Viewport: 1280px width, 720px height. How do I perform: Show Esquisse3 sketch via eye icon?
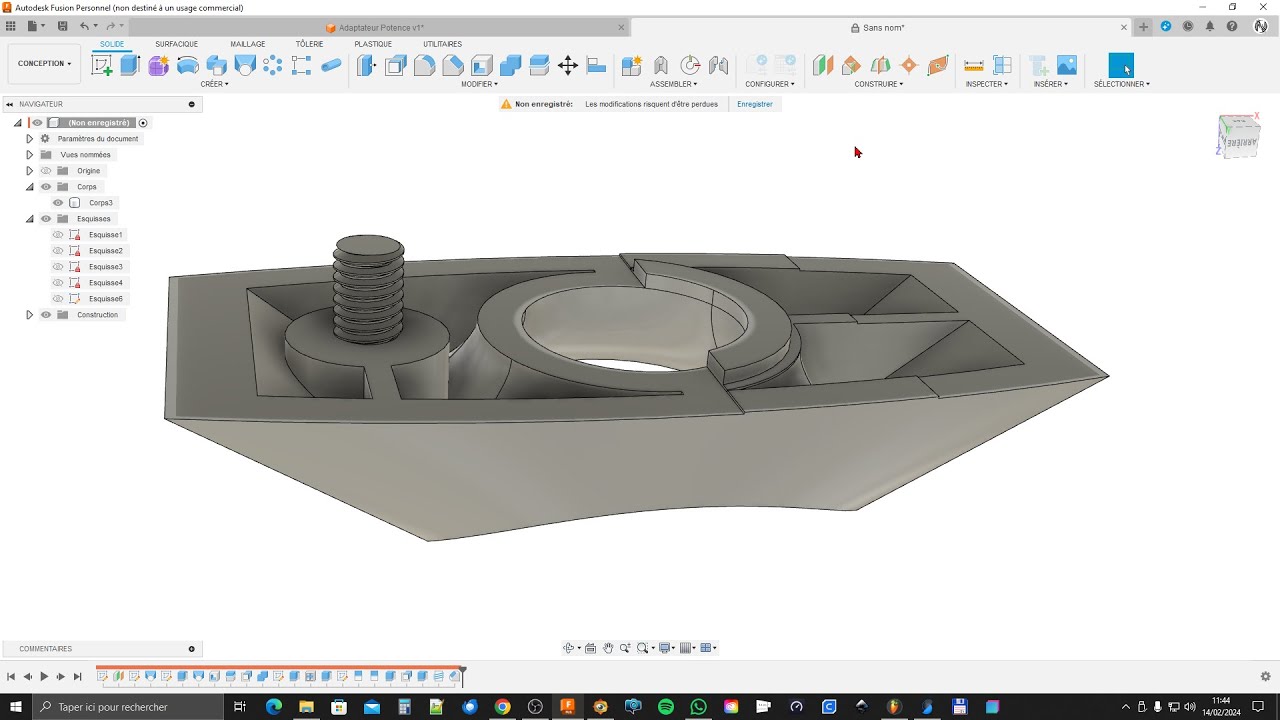pyautogui.click(x=58, y=267)
